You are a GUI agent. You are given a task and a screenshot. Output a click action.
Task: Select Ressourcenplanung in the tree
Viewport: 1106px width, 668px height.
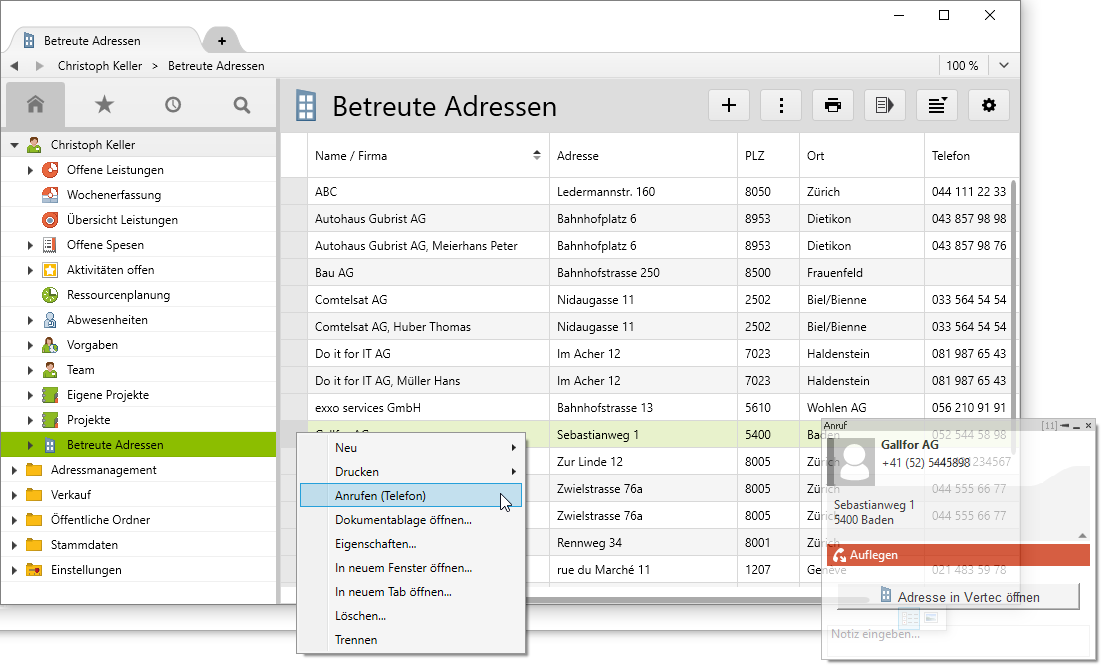pos(118,295)
